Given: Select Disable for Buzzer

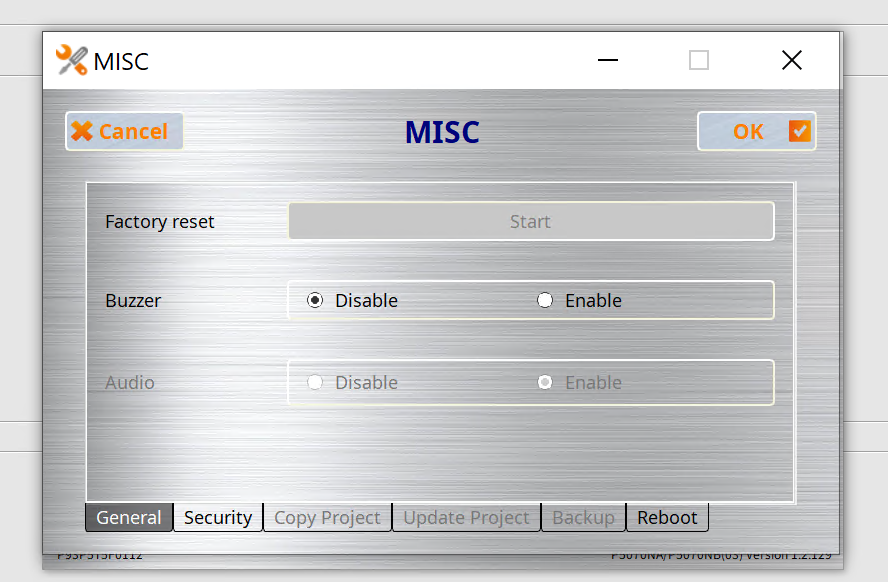Looking at the screenshot, I should [x=315, y=300].
